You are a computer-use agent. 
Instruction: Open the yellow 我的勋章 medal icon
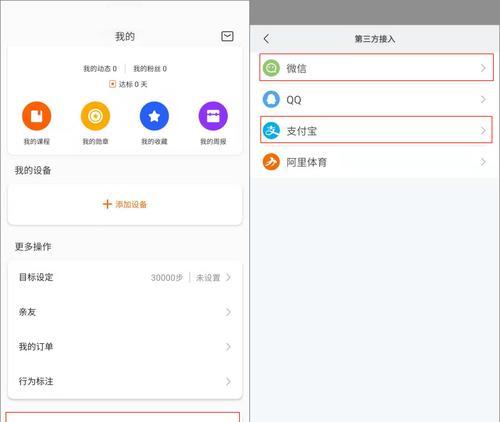[95, 116]
